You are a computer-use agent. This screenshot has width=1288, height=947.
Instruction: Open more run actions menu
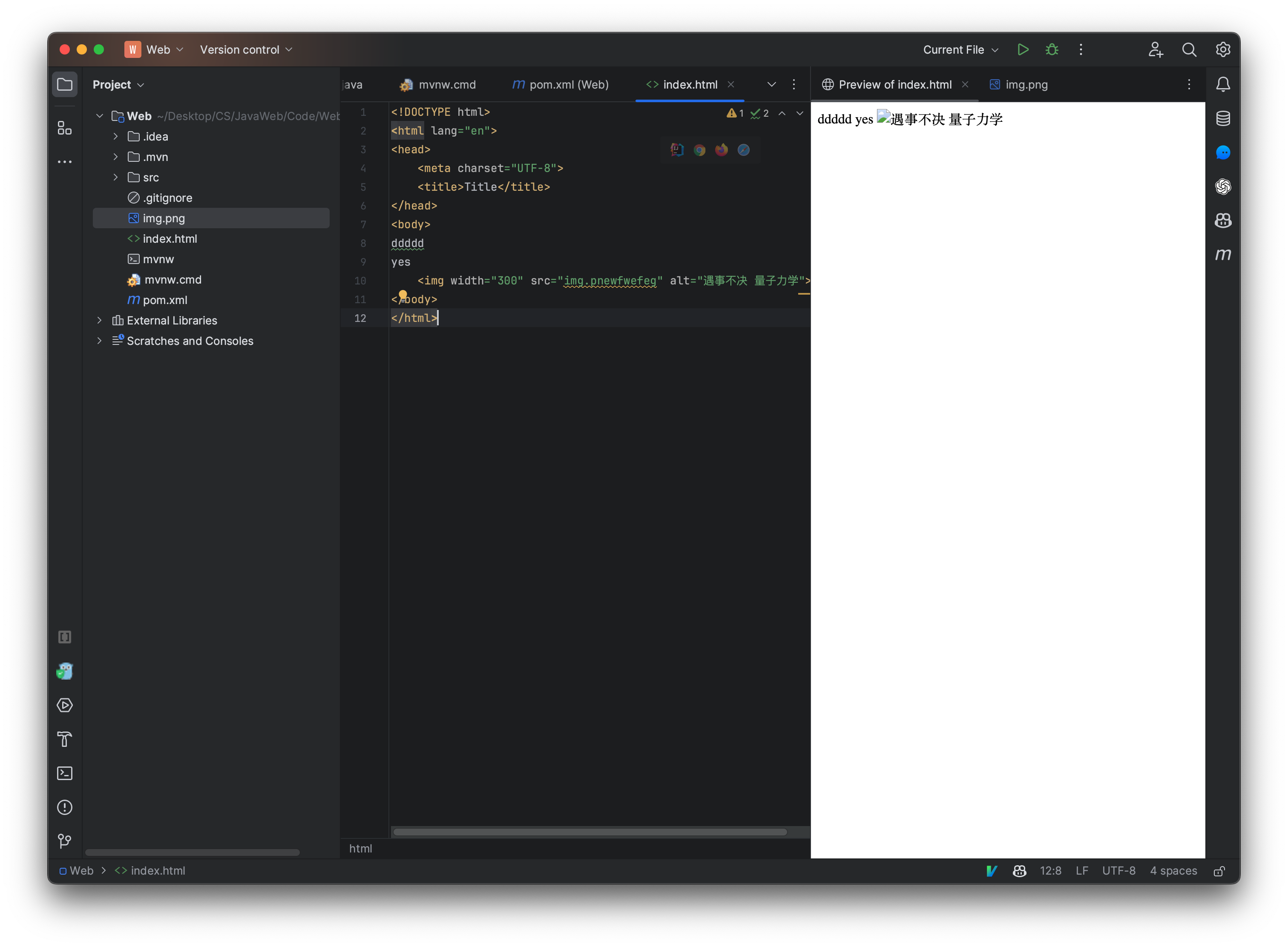[x=1081, y=50]
